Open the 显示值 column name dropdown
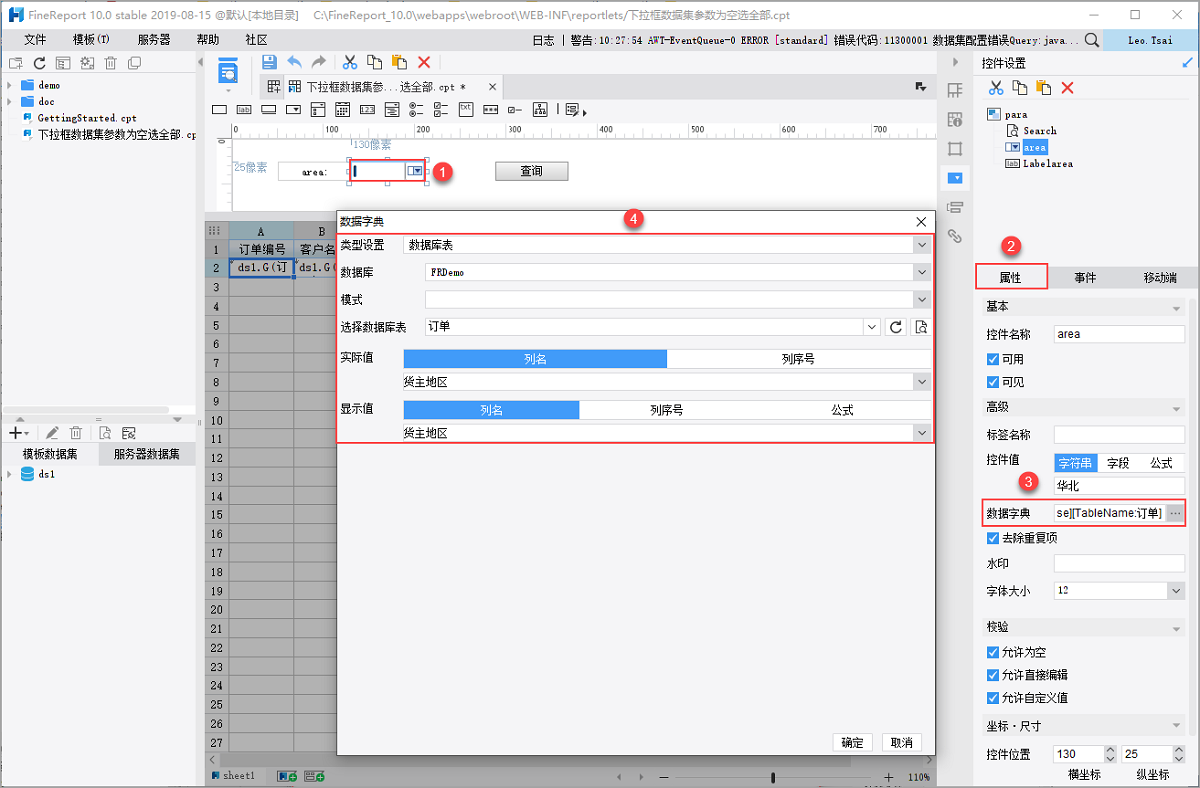Screen dimensions: 1200x788 tap(921, 433)
